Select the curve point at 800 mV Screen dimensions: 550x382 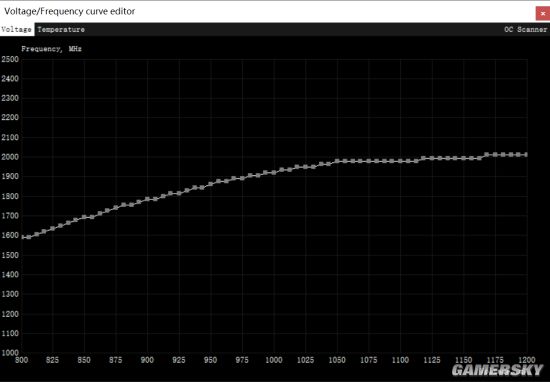pyautogui.click(x=23, y=237)
